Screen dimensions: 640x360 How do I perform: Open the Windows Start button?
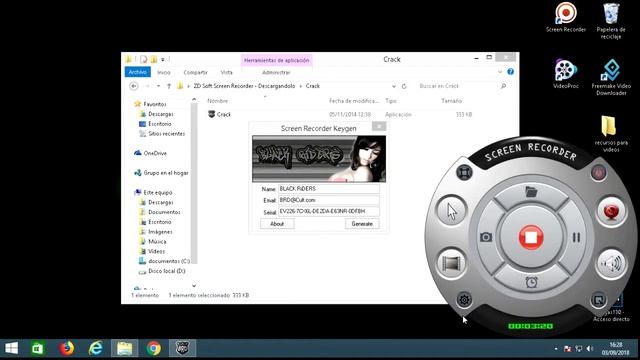[x=11, y=349]
